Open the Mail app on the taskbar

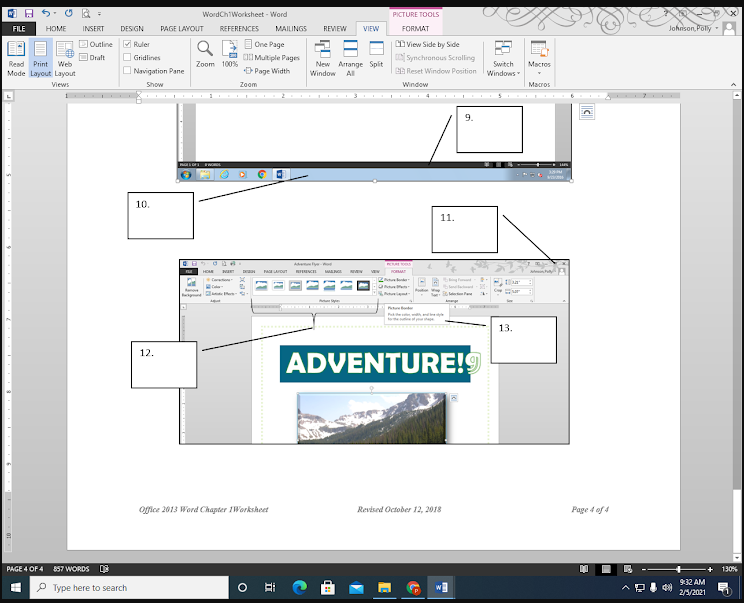tap(356, 588)
